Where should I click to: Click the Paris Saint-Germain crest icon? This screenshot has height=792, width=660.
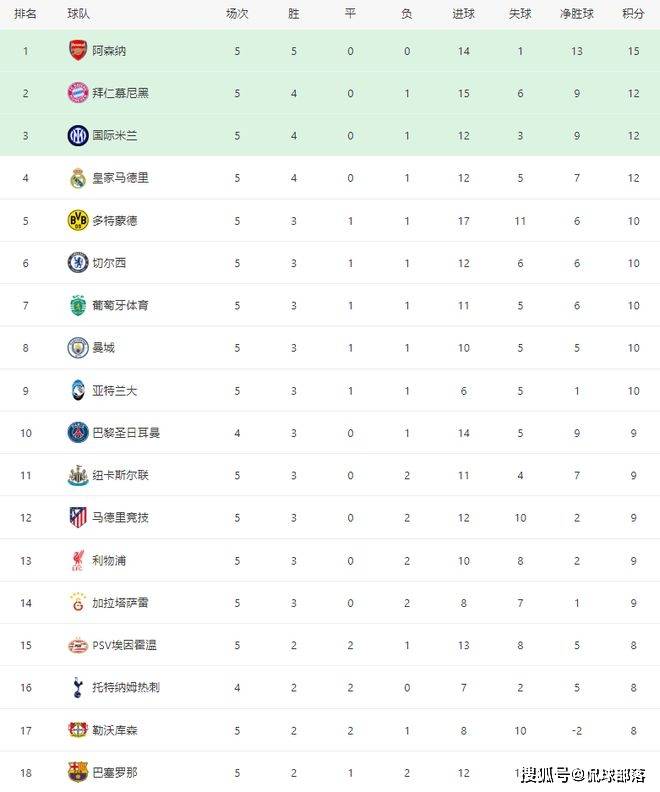pyautogui.click(x=78, y=433)
